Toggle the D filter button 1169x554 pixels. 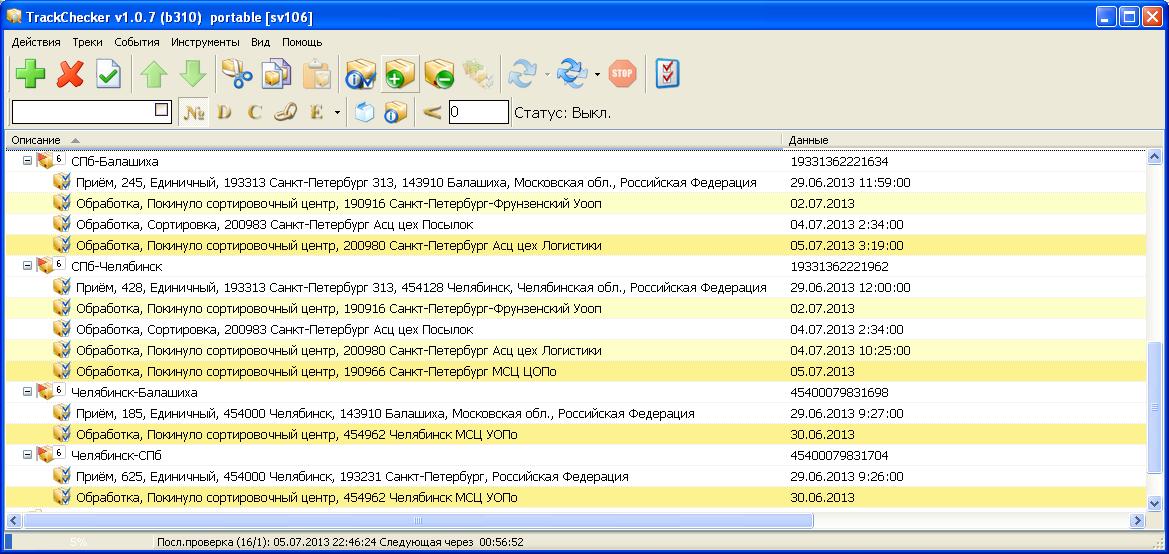(x=224, y=112)
